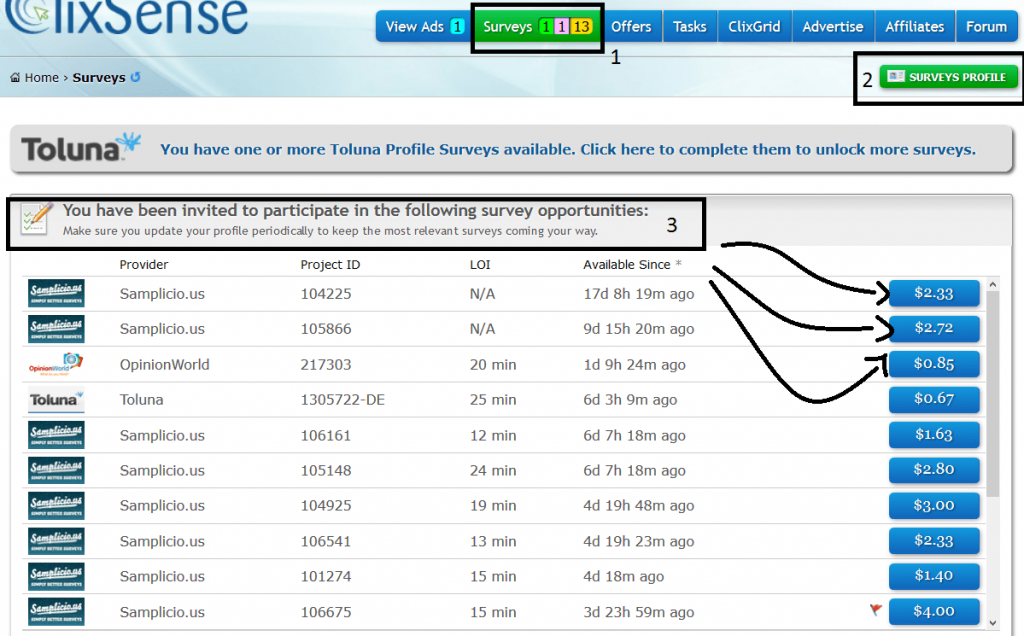Open the Toluna Profile Surveys link
The image size is (1024, 636).
(x=568, y=150)
